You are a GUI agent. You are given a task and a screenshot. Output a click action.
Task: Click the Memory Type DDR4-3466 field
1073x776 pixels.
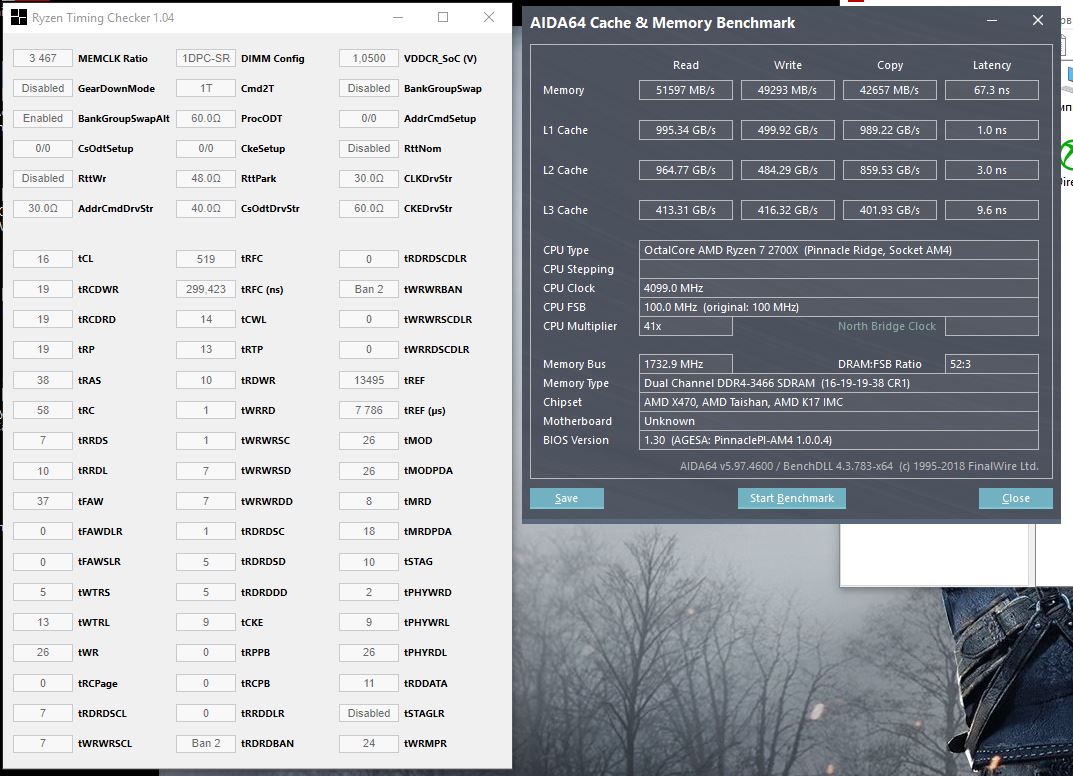coord(838,383)
